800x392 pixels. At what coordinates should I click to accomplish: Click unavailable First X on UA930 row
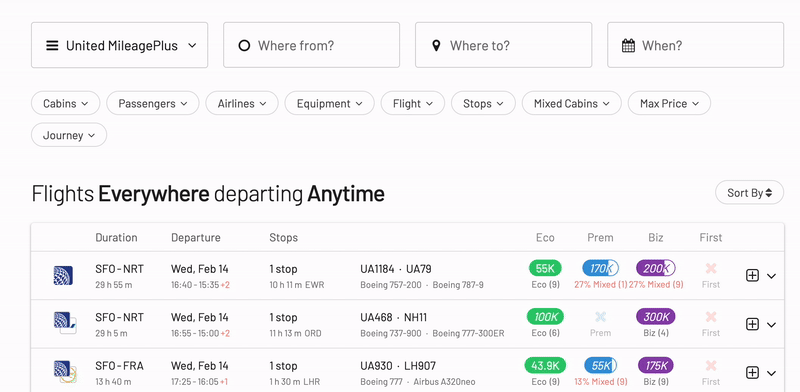pos(711,365)
